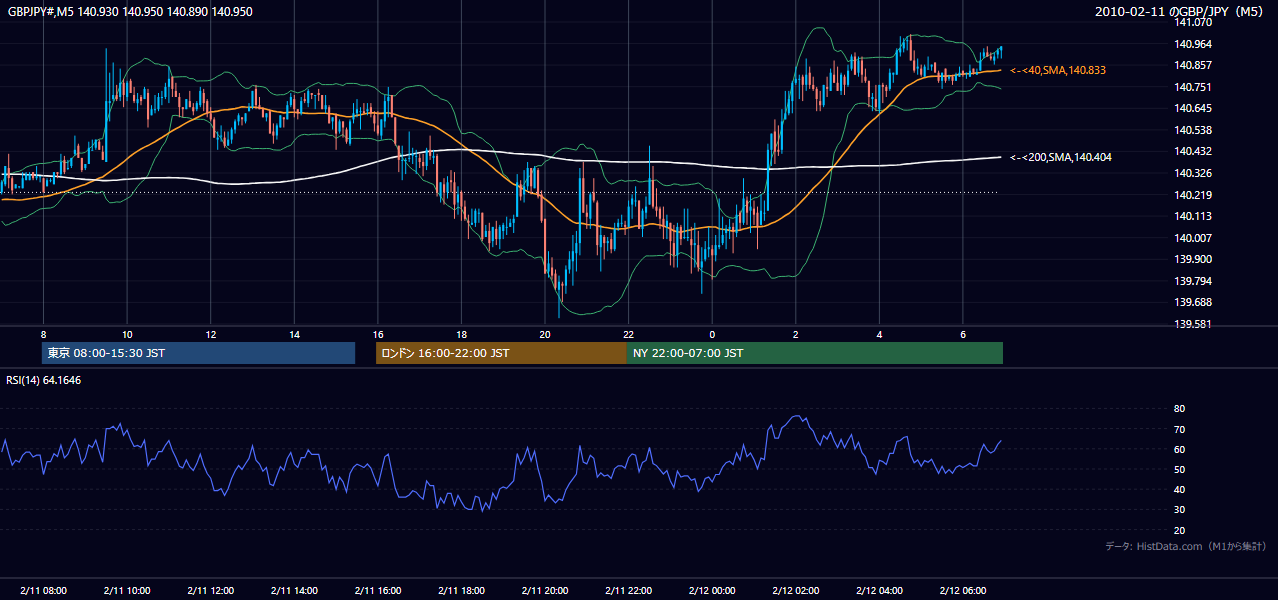Select the 40 SMA 140.833 label

pos(1058,70)
